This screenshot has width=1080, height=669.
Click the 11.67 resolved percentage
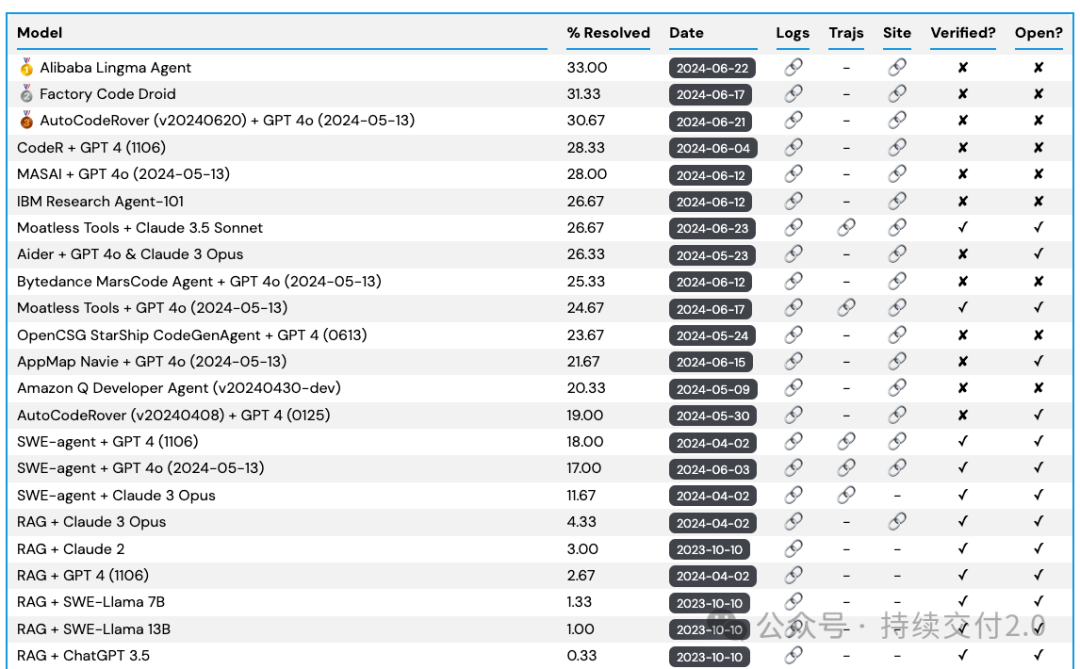click(581, 495)
